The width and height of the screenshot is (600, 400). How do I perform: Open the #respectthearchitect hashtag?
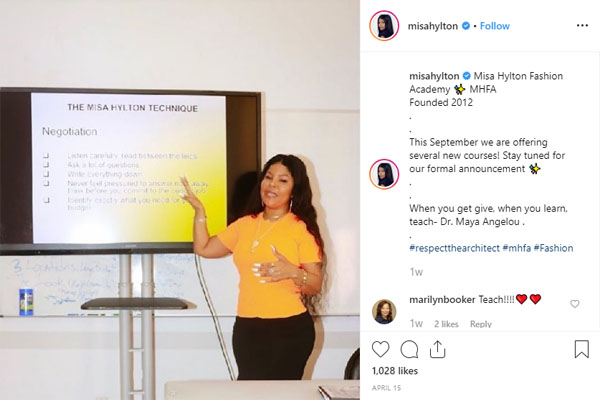coord(454,248)
